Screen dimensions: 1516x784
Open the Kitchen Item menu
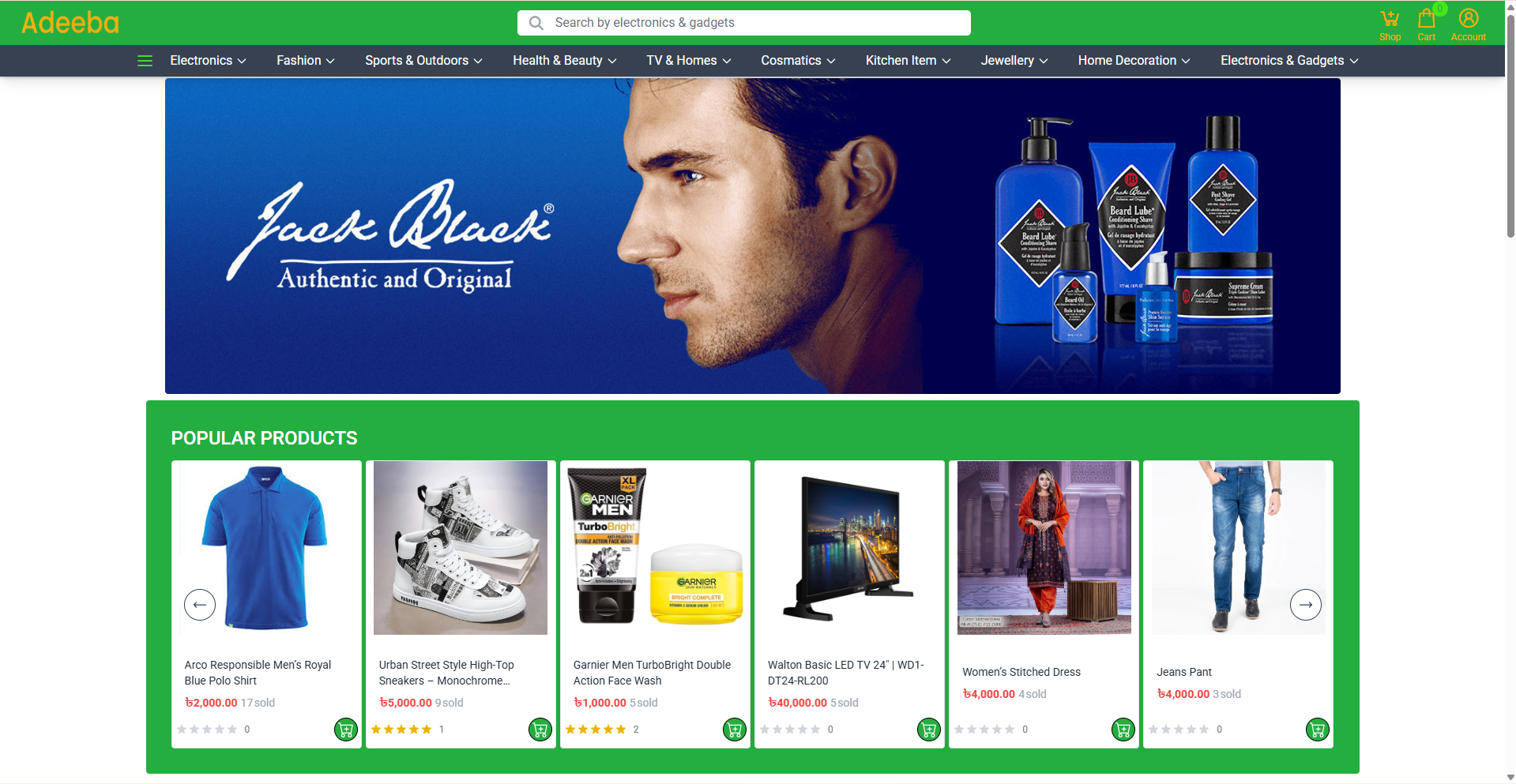point(908,61)
